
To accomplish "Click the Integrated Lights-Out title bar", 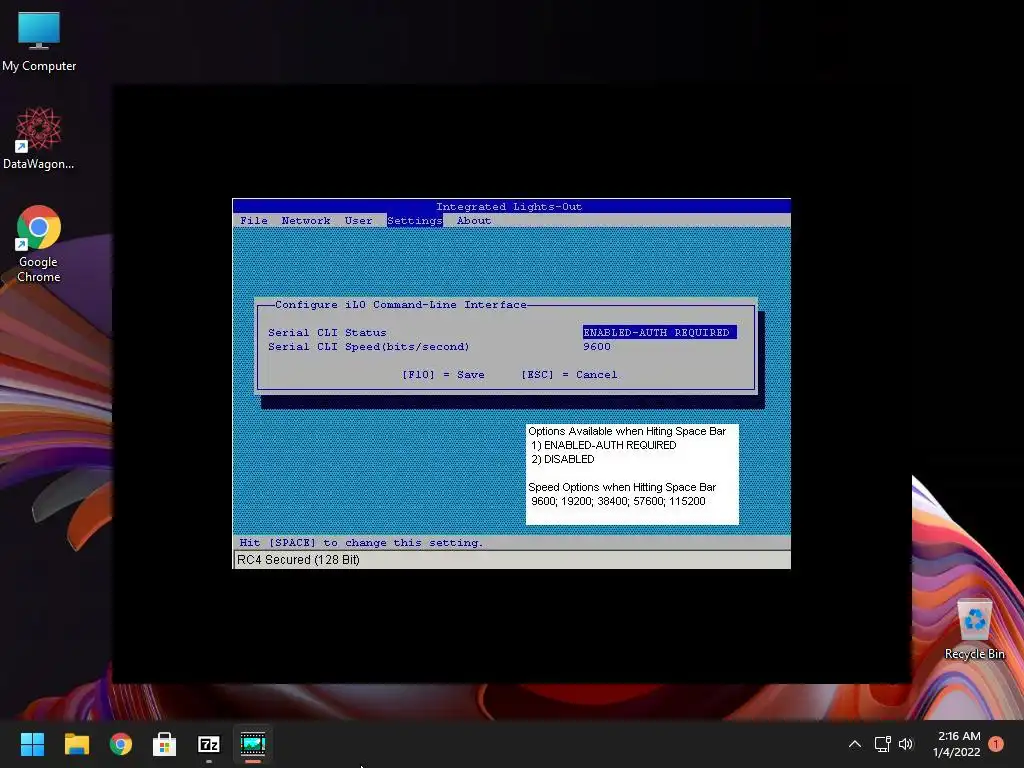I will point(511,206).
